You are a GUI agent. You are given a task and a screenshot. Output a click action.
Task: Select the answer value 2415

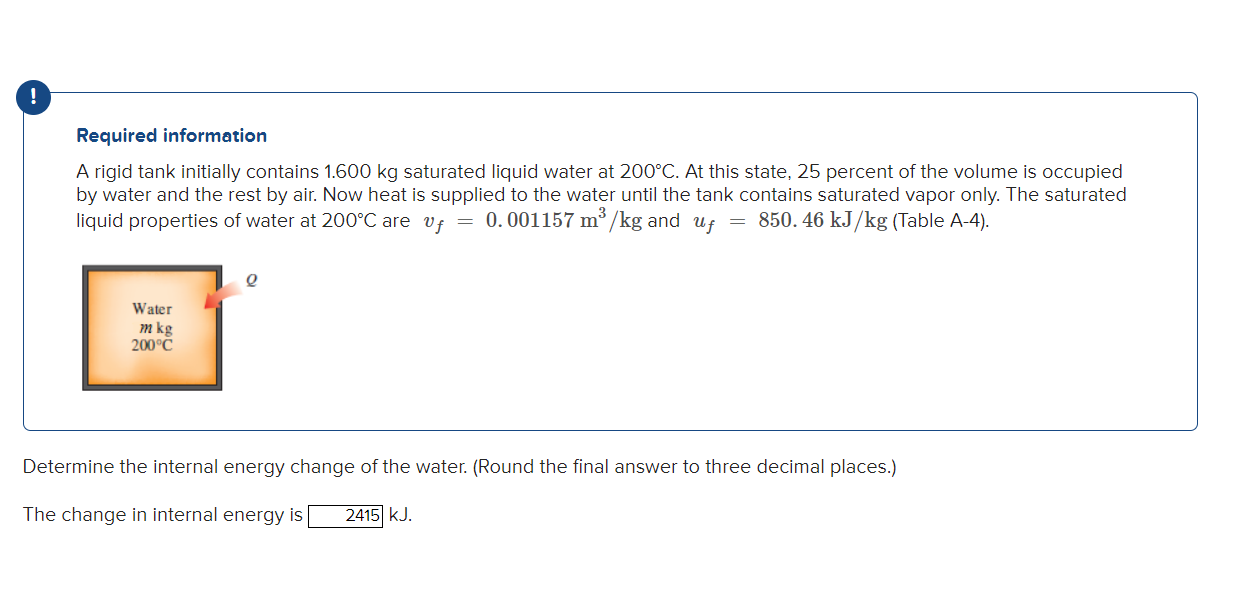361,515
